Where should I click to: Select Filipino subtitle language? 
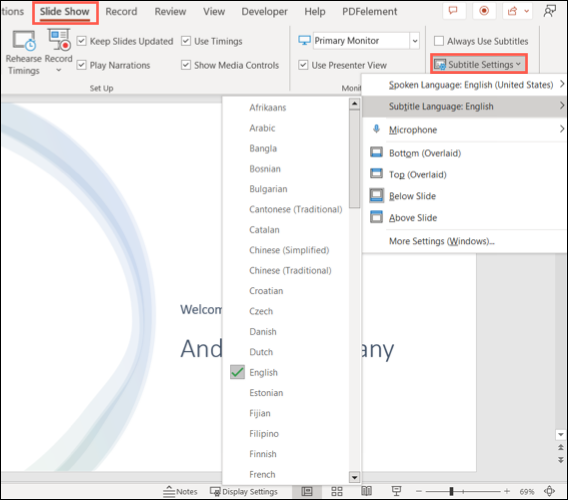264,433
